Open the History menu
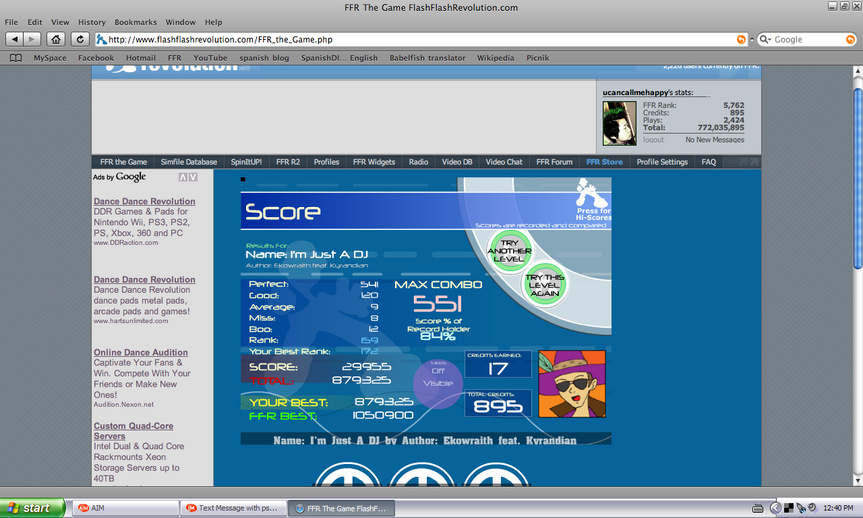Viewport: 863px width, 518px height. point(92,22)
